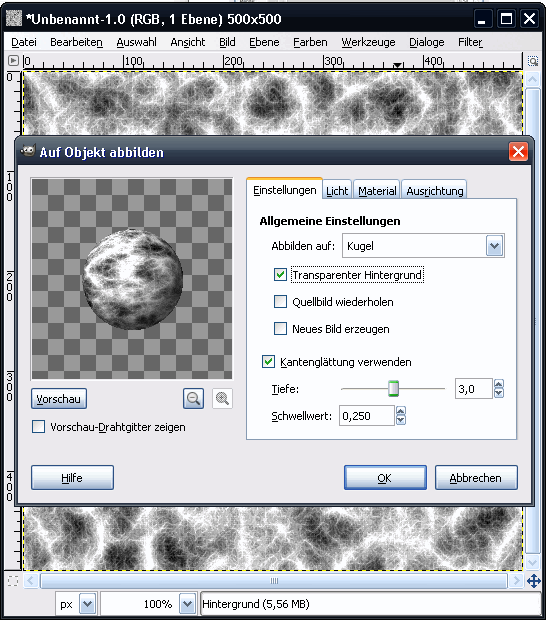Select the Einstellungen tab
This screenshot has width=546, height=620.
coord(285,190)
